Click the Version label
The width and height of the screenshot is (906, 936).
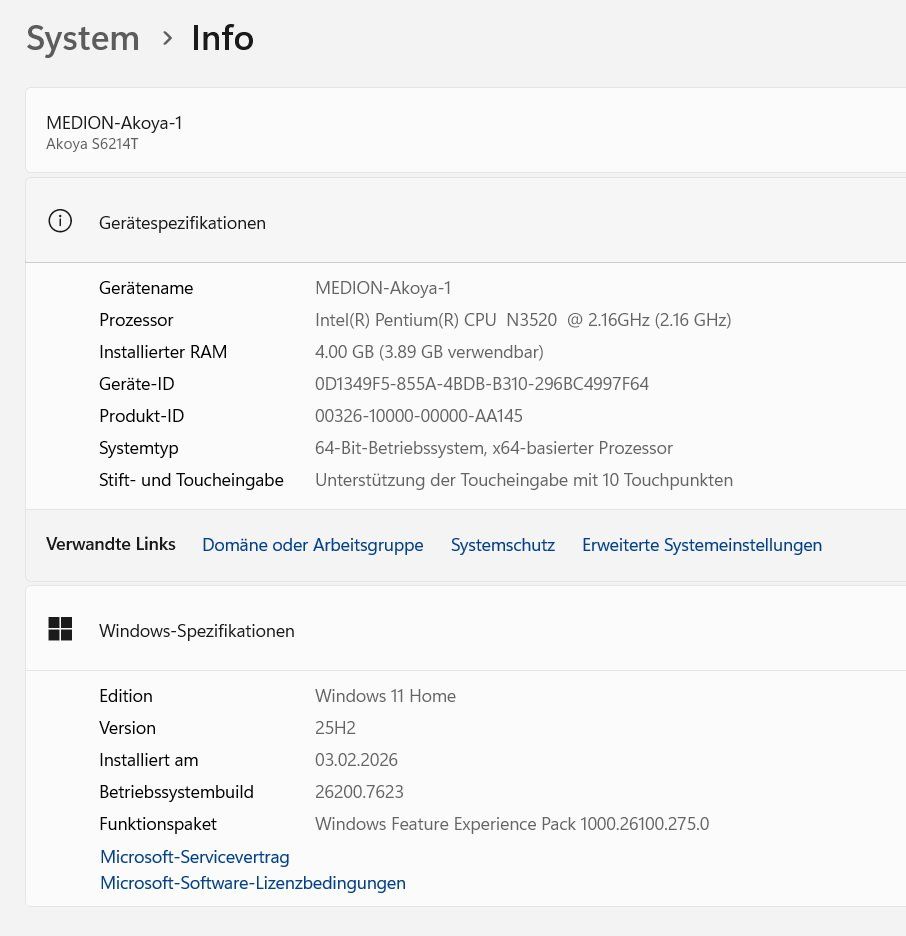tap(127, 728)
